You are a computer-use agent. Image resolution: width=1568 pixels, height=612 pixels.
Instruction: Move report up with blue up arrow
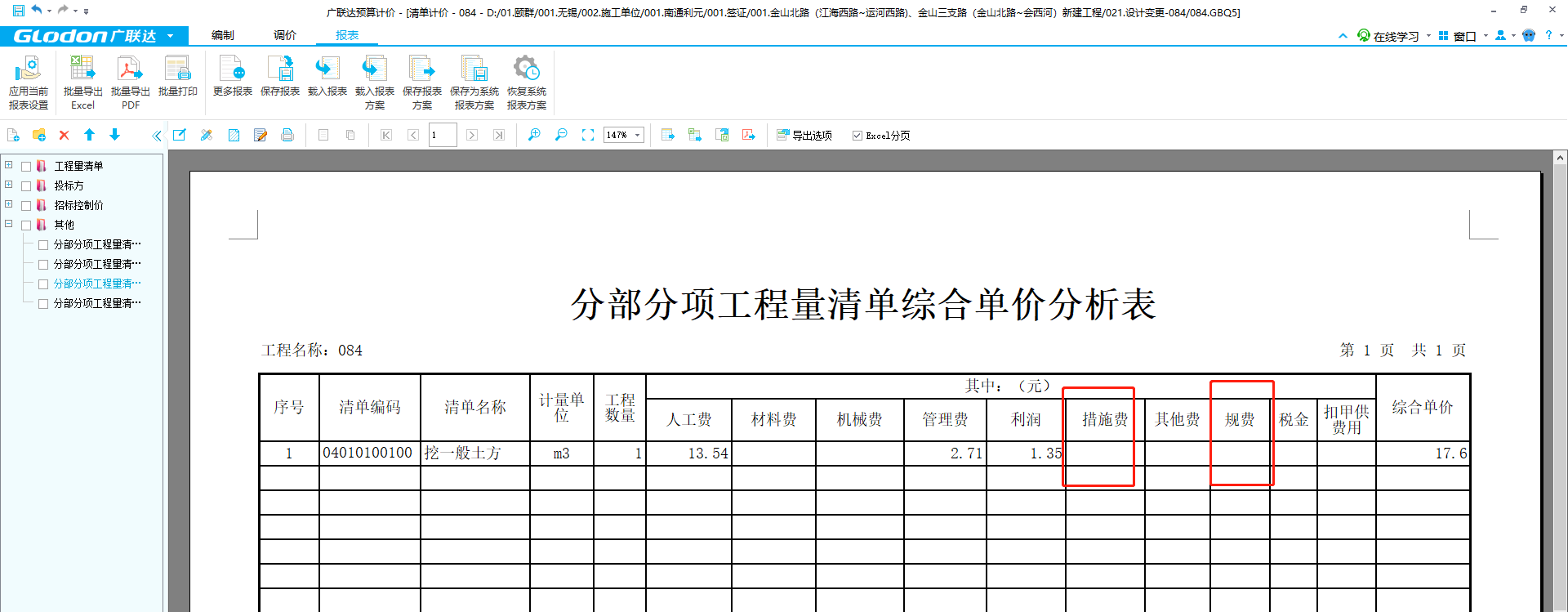(90, 135)
